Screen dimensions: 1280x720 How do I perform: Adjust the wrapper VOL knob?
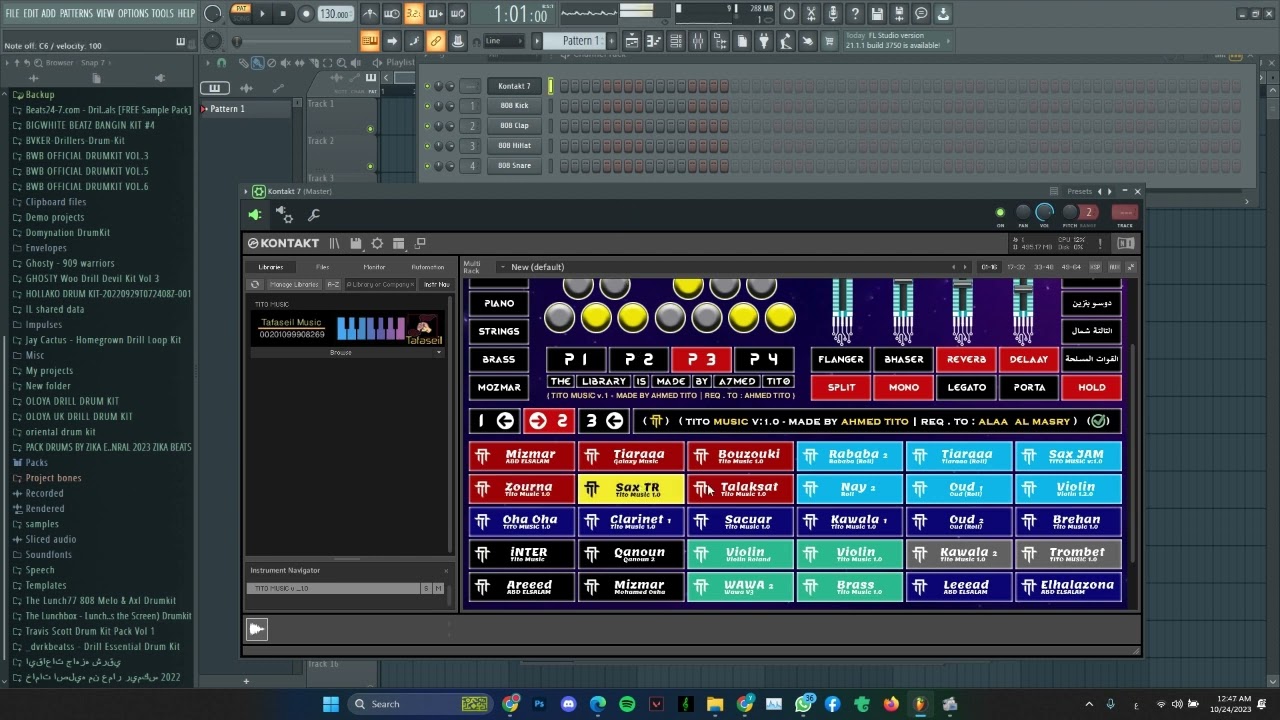1045,212
